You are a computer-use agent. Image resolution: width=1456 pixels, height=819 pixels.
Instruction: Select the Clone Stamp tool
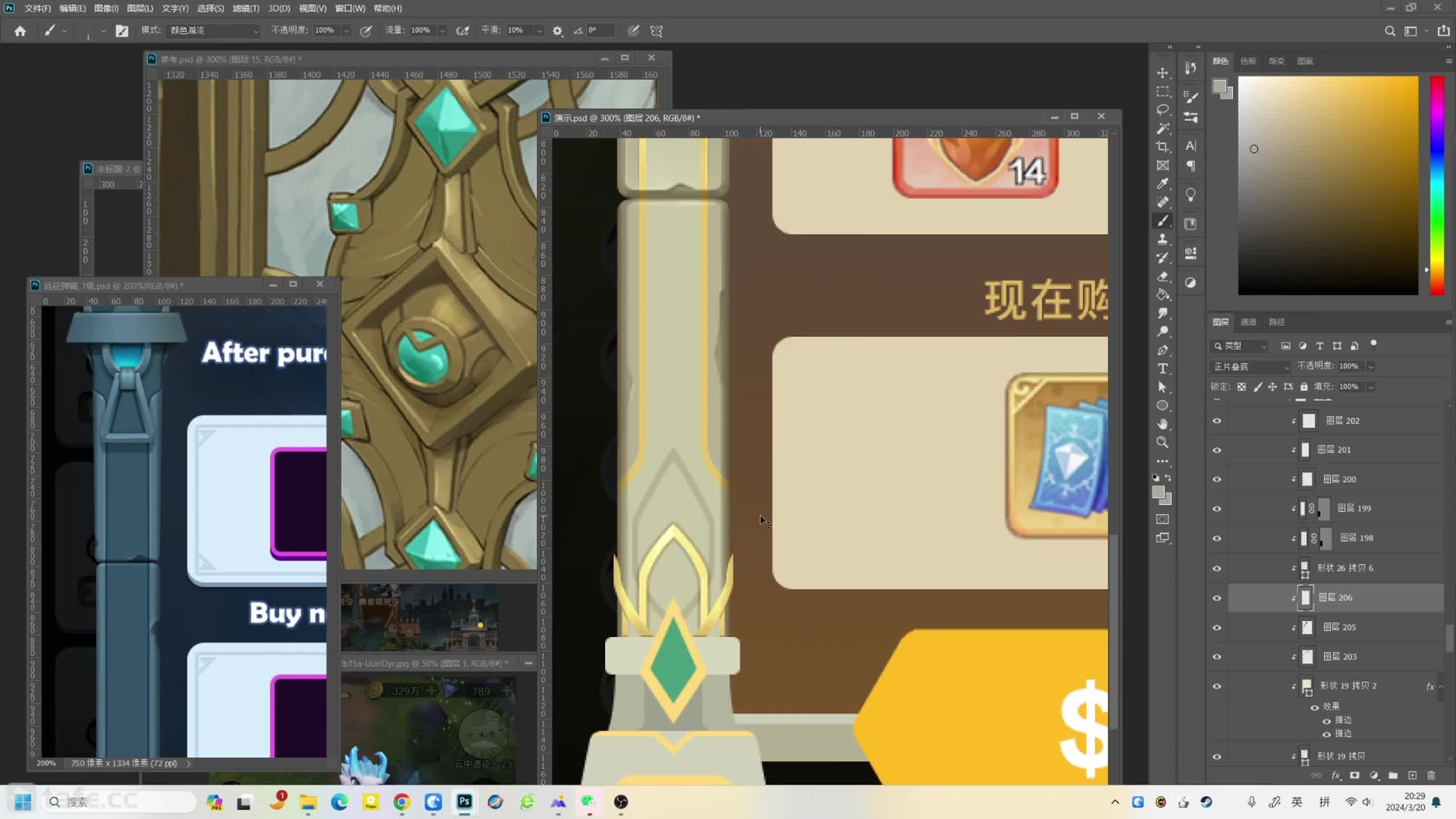(1163, 239)
